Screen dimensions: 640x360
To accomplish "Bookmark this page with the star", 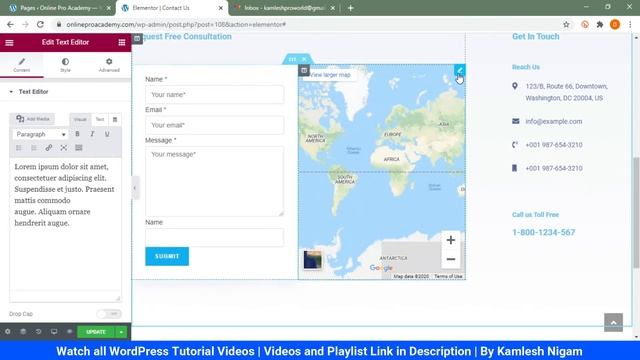I will 566,24.
